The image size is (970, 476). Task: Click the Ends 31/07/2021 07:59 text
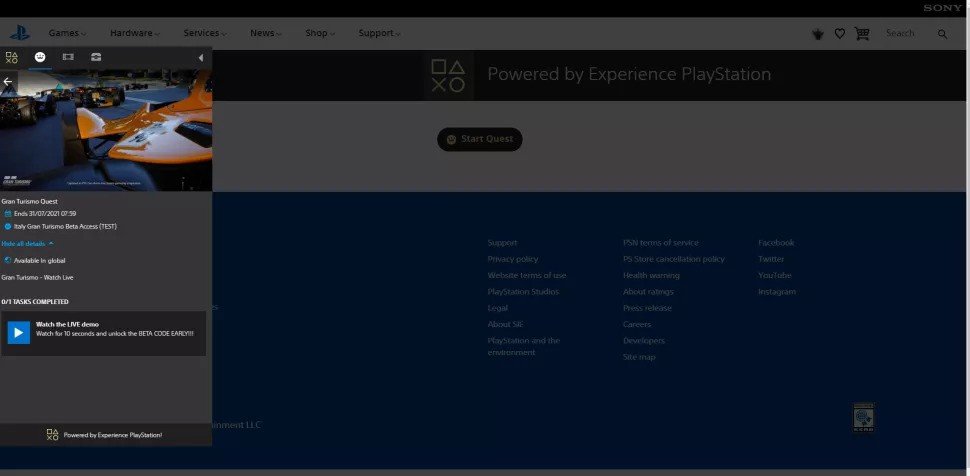coord(45,214)
